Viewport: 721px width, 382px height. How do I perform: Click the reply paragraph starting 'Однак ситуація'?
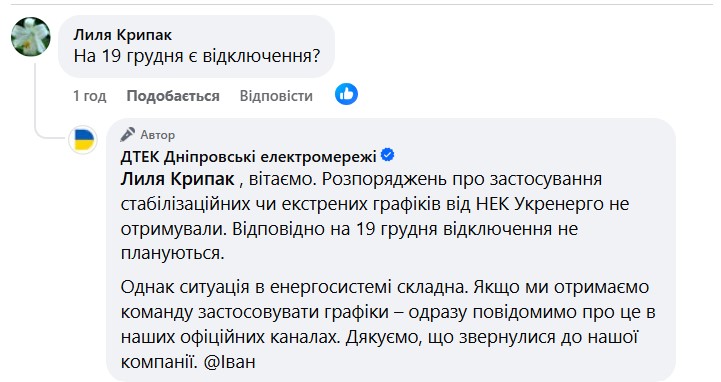pos(388,324)
